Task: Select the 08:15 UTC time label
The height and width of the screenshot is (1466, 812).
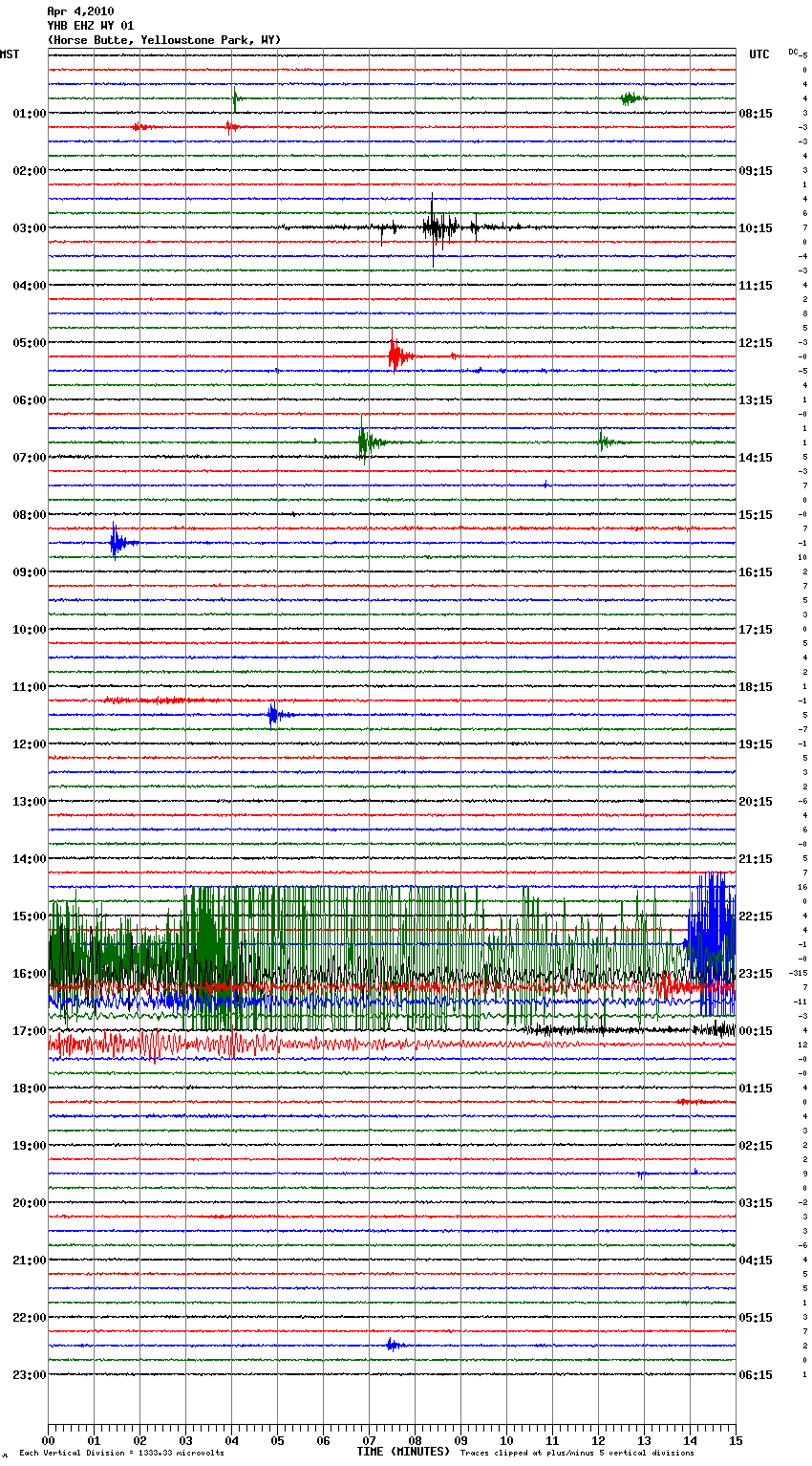Action: 756,114
